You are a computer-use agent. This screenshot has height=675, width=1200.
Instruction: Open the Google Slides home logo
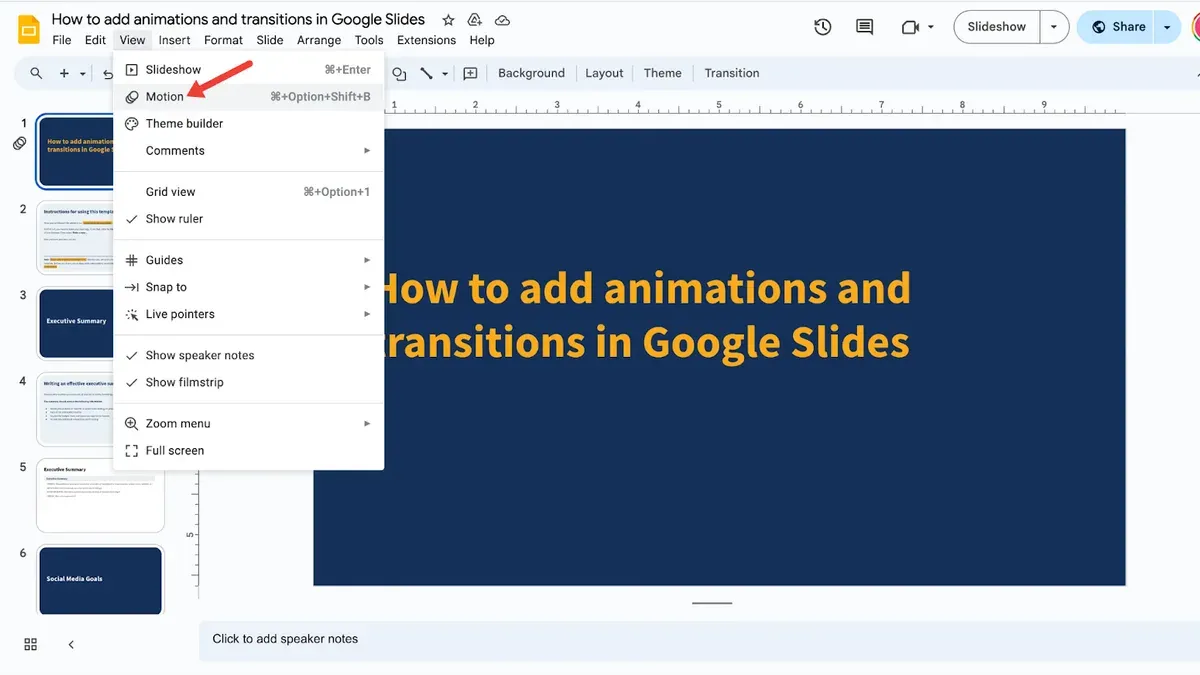(28, 29)
